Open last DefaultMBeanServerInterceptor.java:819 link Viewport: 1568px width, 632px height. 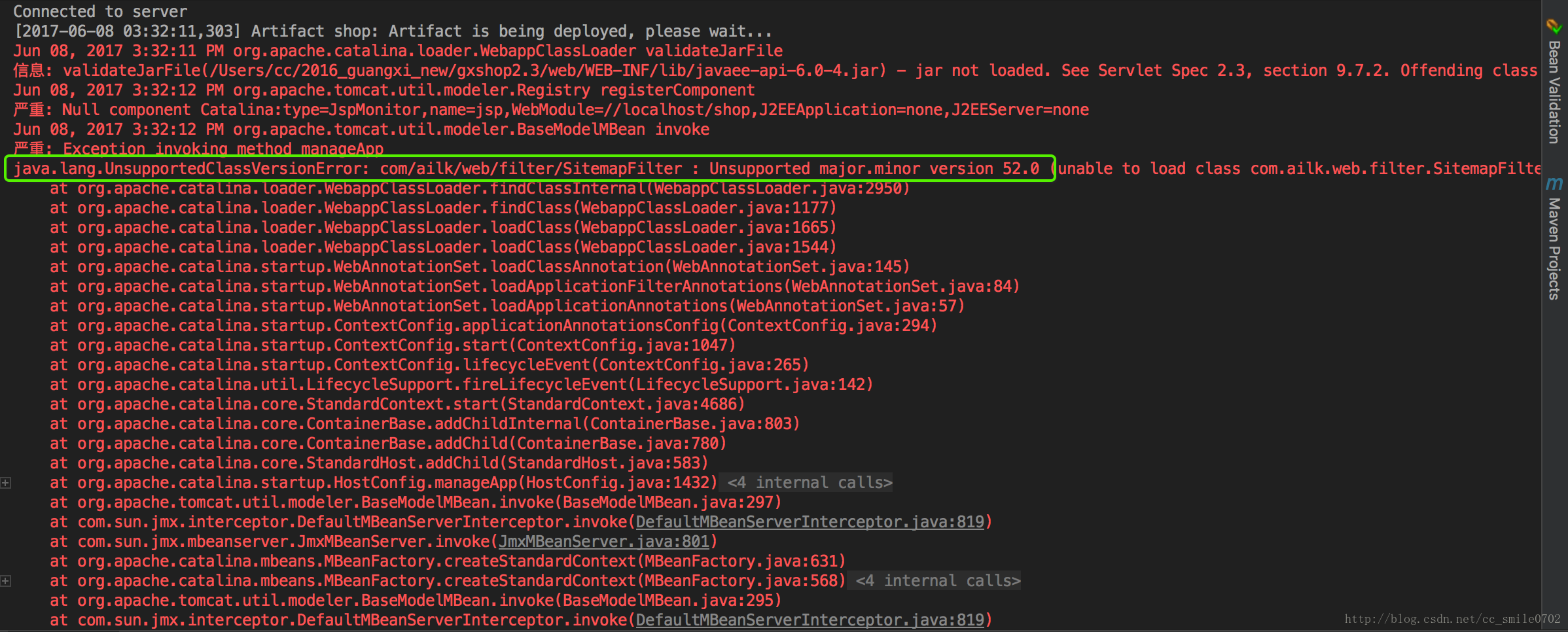click(810, 620)
